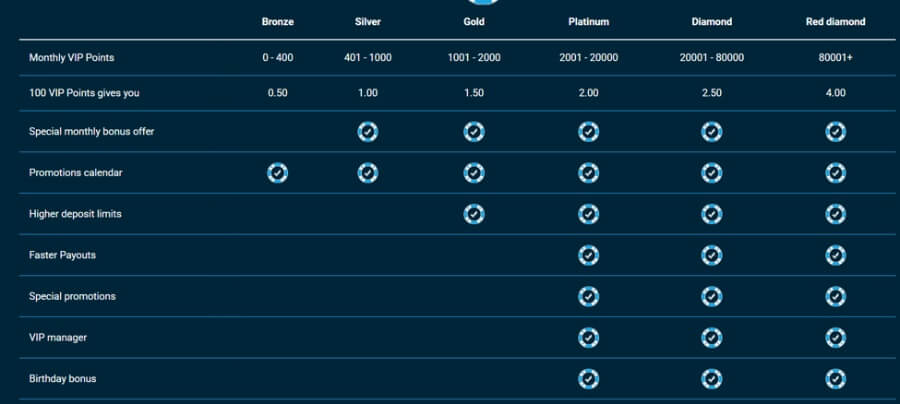Viewport: 900px width, 404px height.
Task: Click Diamond check icon for Special promotions
Action: [x=712, y=297]
